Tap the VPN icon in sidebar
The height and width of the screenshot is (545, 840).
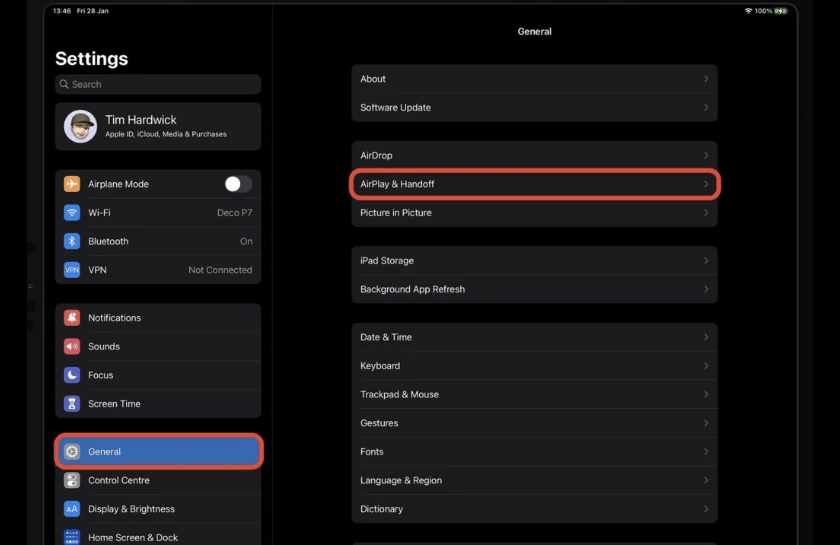pyautogui.click(x=72, y=270)
